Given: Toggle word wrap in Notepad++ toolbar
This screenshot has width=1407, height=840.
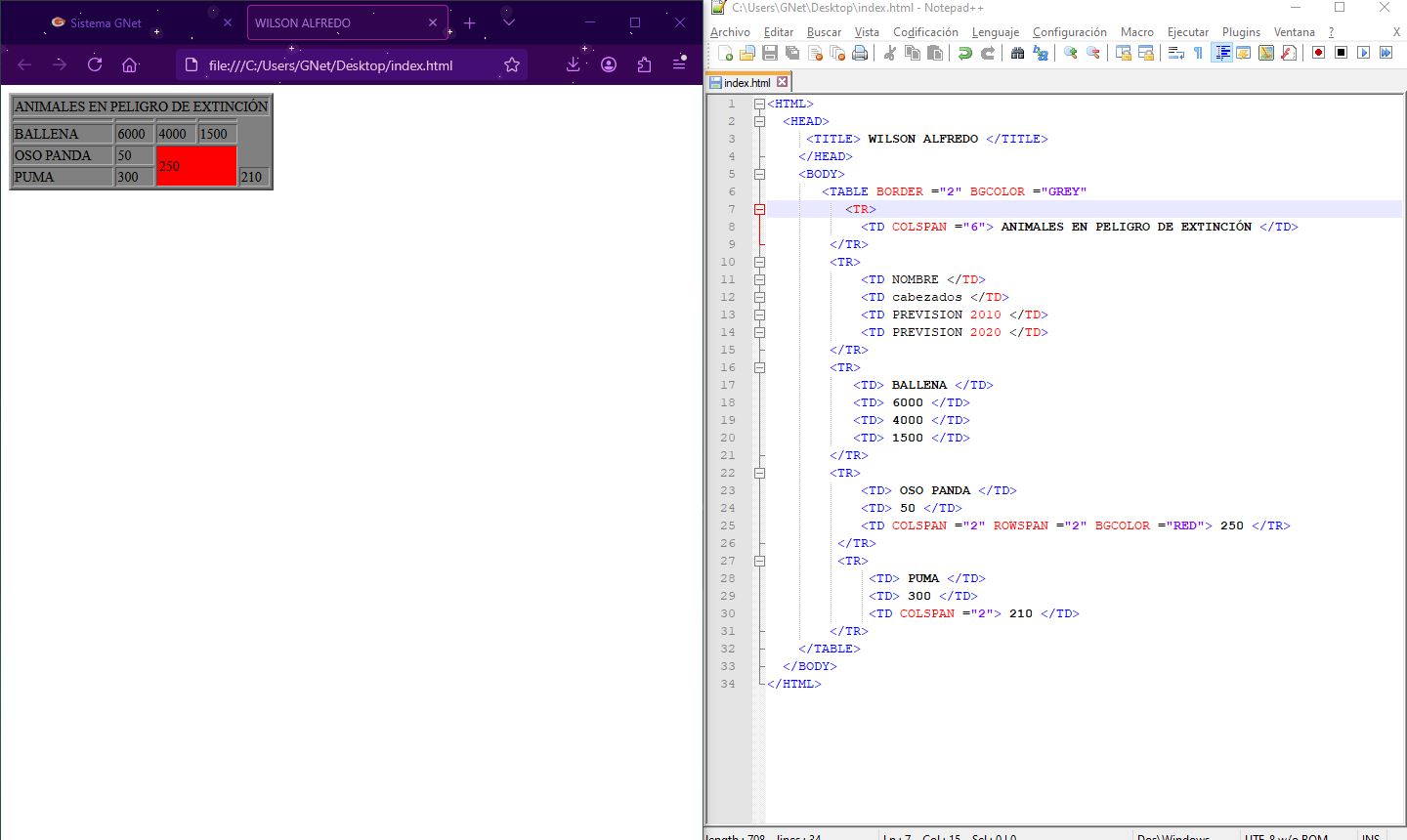Looking at the screenshot, I should coord(1176,53).
